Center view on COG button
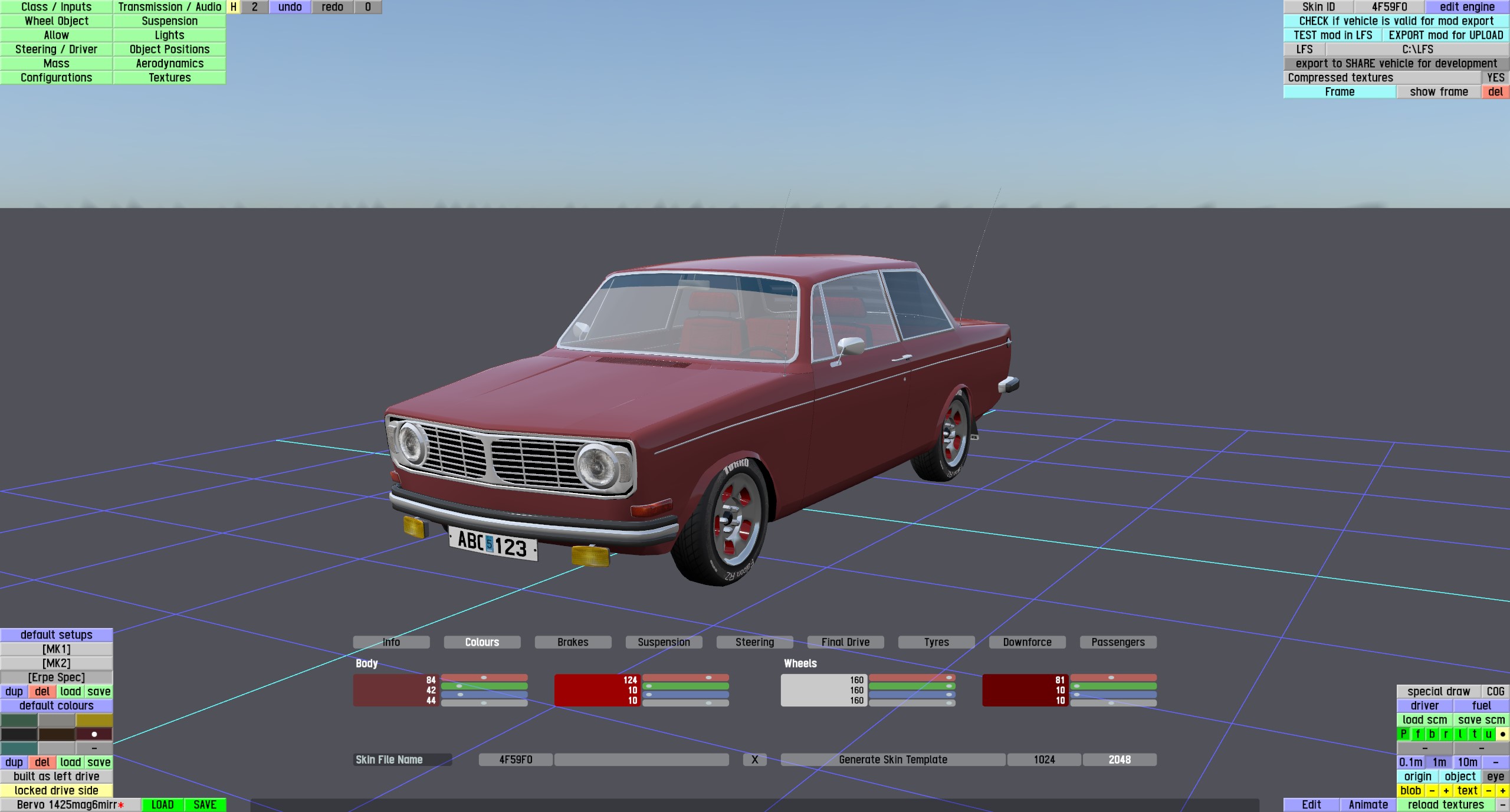Image resolution: width=1510 pixels, height=812 pixels. click(1495, 692)
